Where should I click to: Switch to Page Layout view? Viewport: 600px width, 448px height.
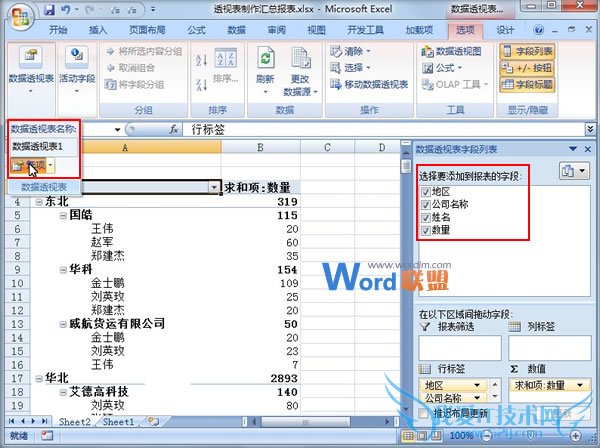point(422,435)
